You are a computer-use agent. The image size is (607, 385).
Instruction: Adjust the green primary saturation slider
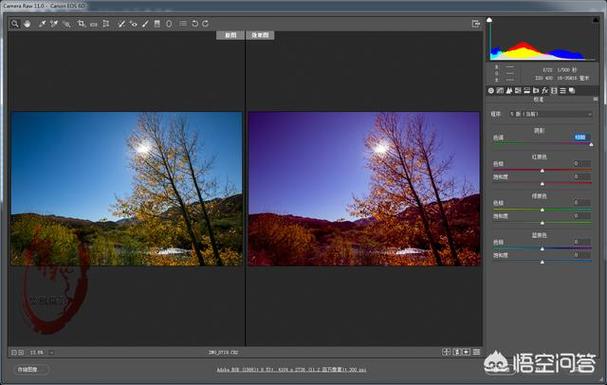click(542, 223)
